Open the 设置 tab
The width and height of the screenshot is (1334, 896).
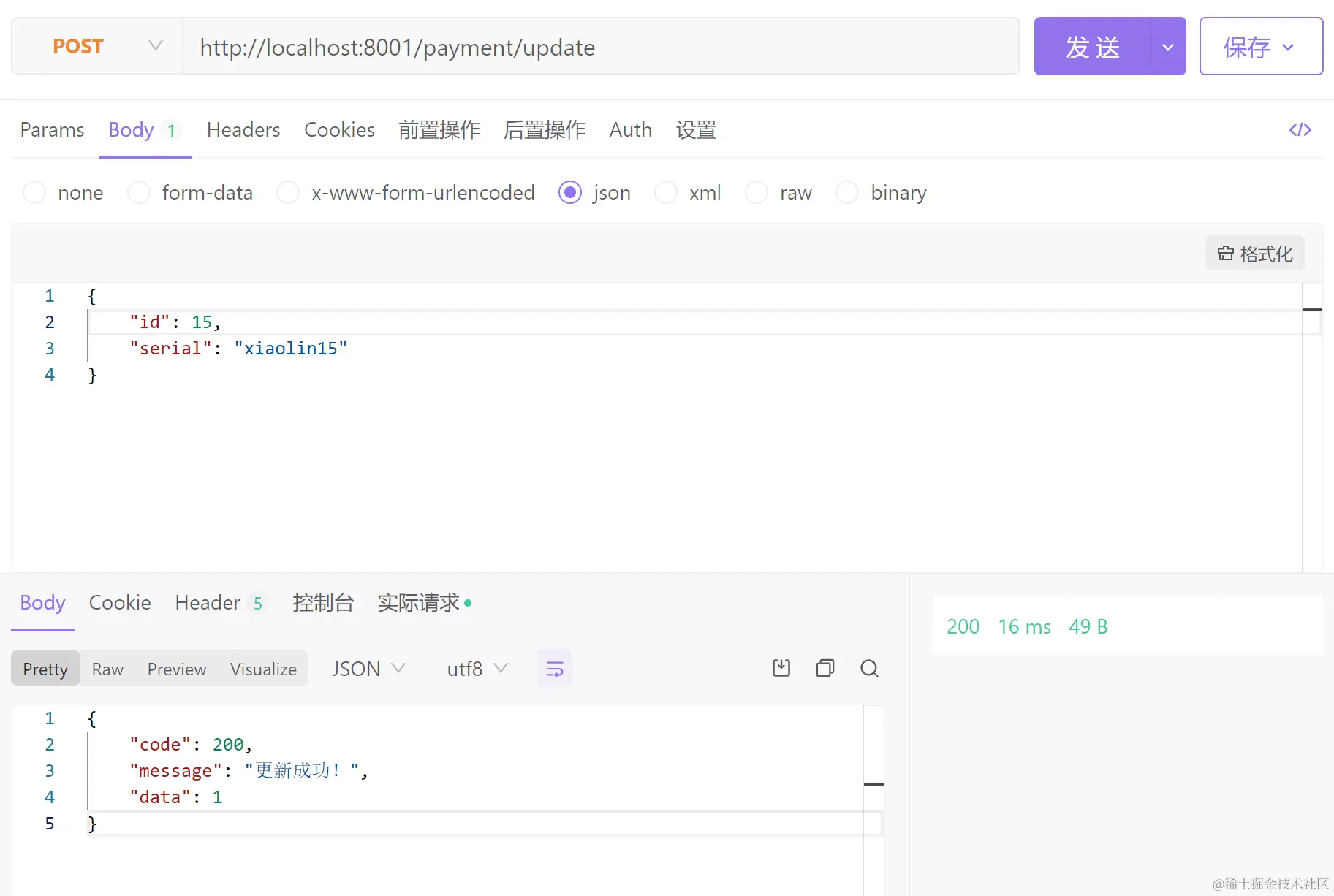coord(695,129)
